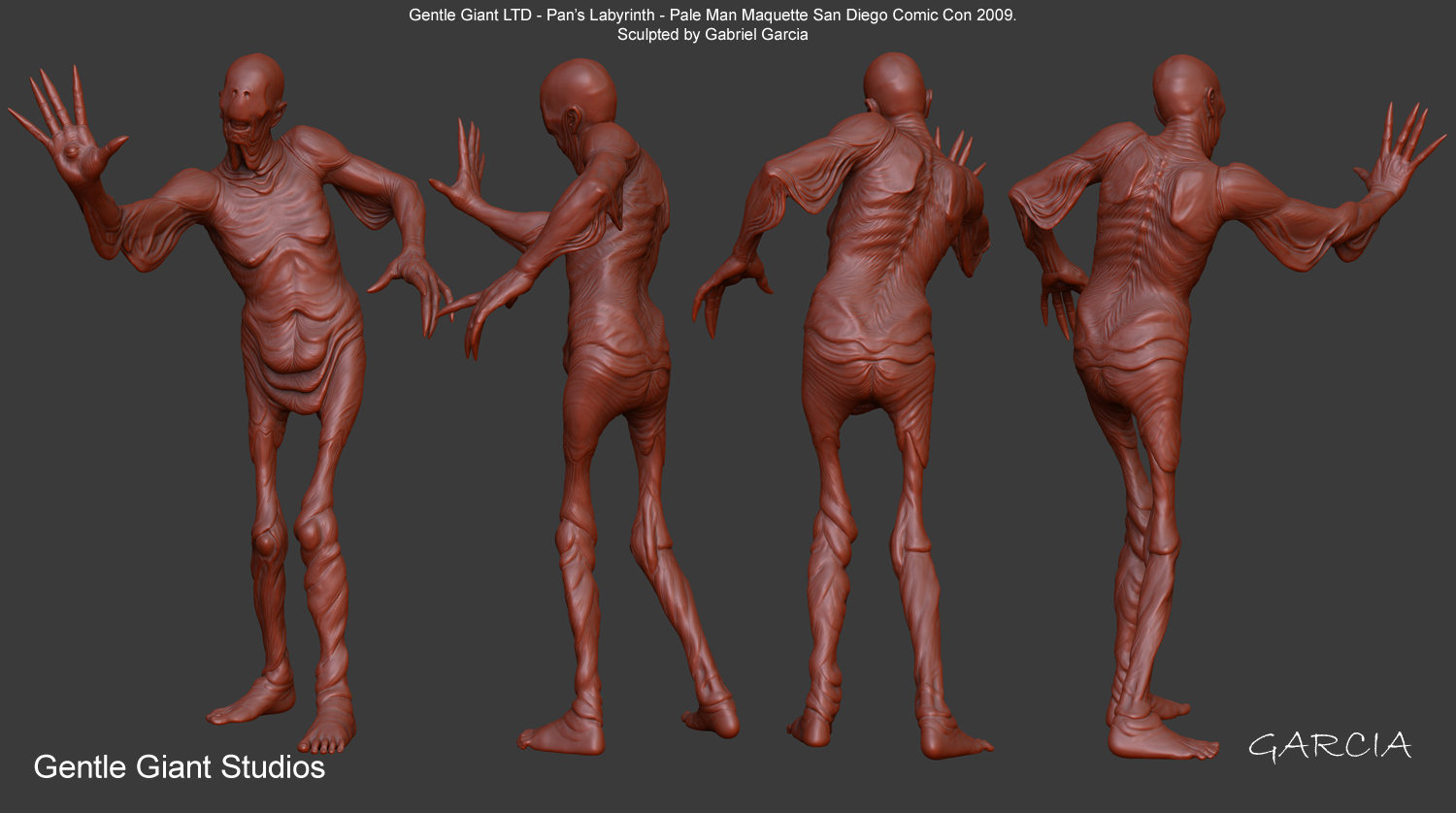Select the front-facing Pale Man figure showing its face
Viewport: 1456px width, 813px height.
click(233, 403)
